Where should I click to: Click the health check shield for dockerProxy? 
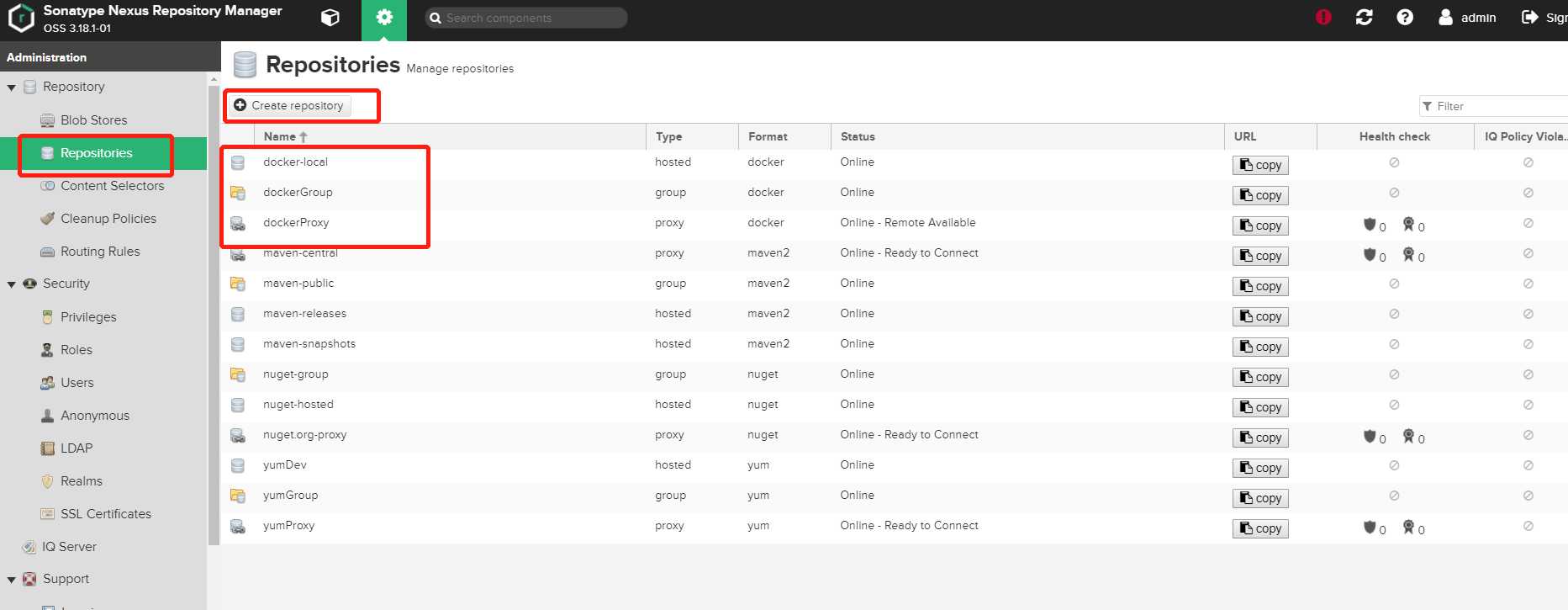1370,224
